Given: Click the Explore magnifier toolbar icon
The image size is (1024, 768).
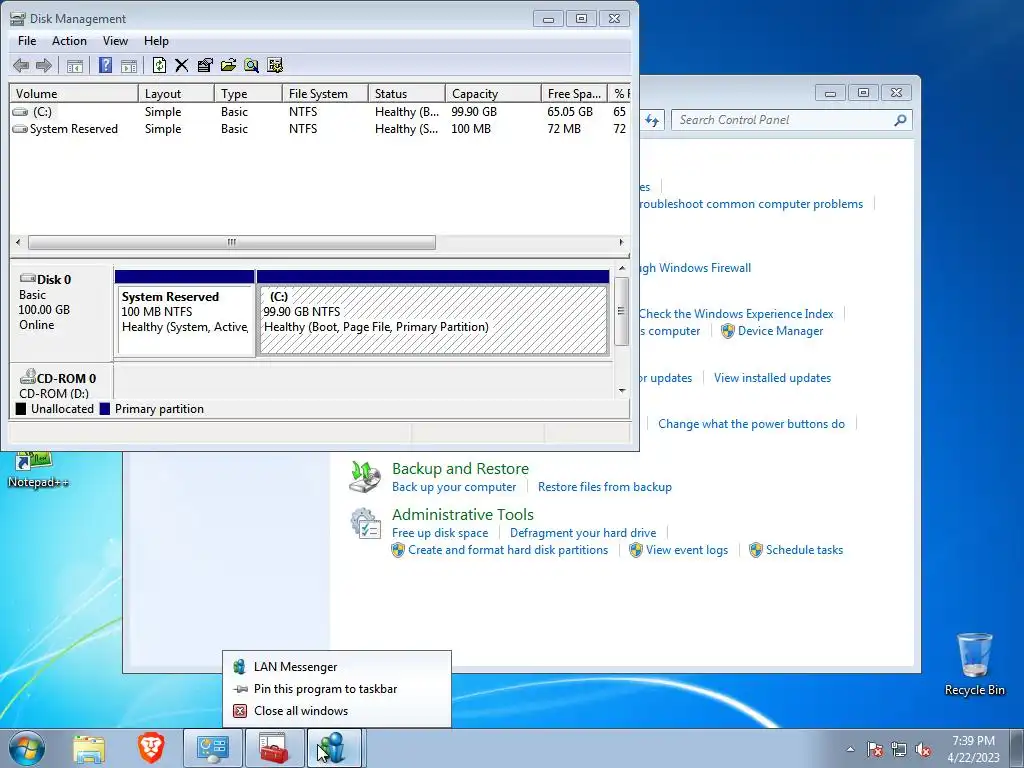Looking at the screenshot, I should tap(251, 65).
